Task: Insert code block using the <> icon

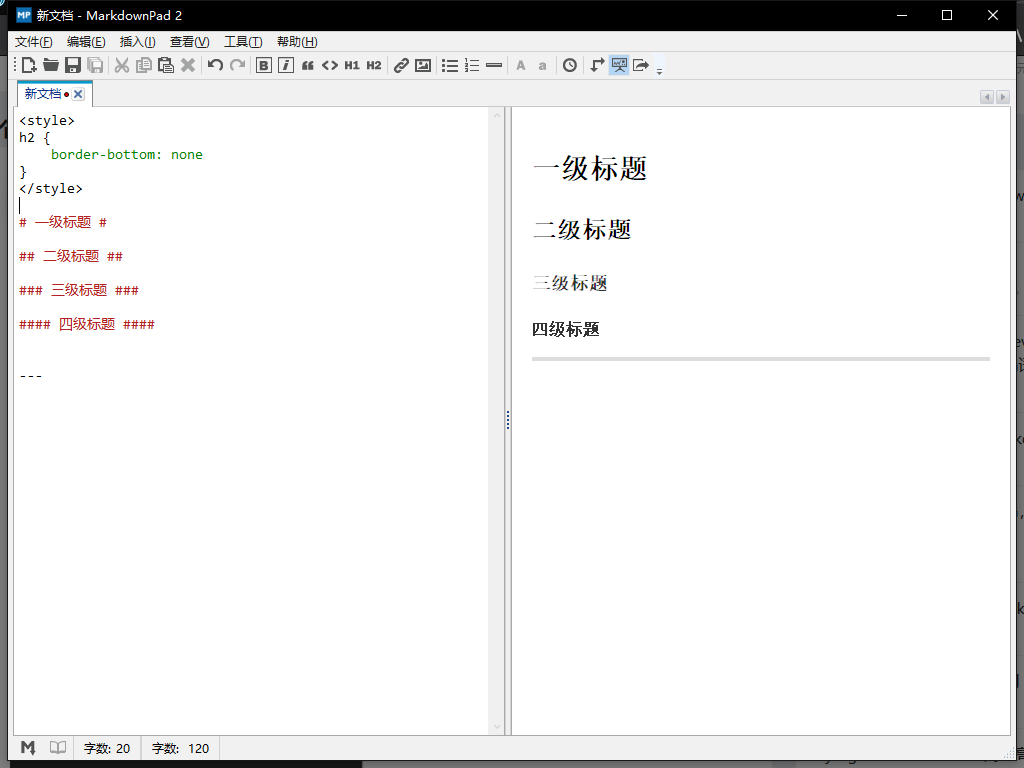Action: 330,66
